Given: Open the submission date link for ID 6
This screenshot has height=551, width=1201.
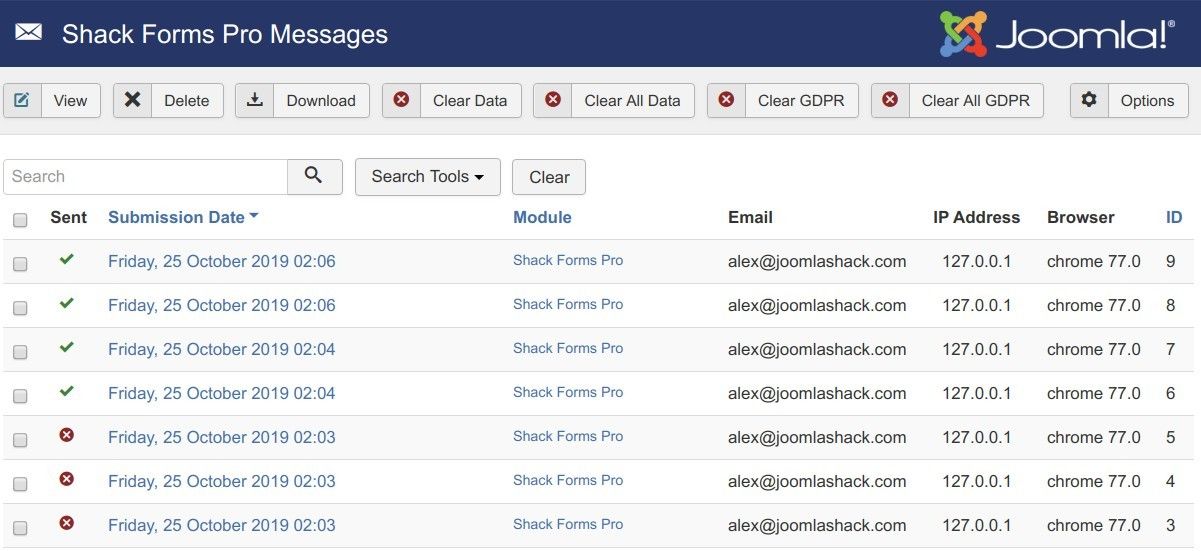Looking at the screenshot, I should click(x=222, y=393).
